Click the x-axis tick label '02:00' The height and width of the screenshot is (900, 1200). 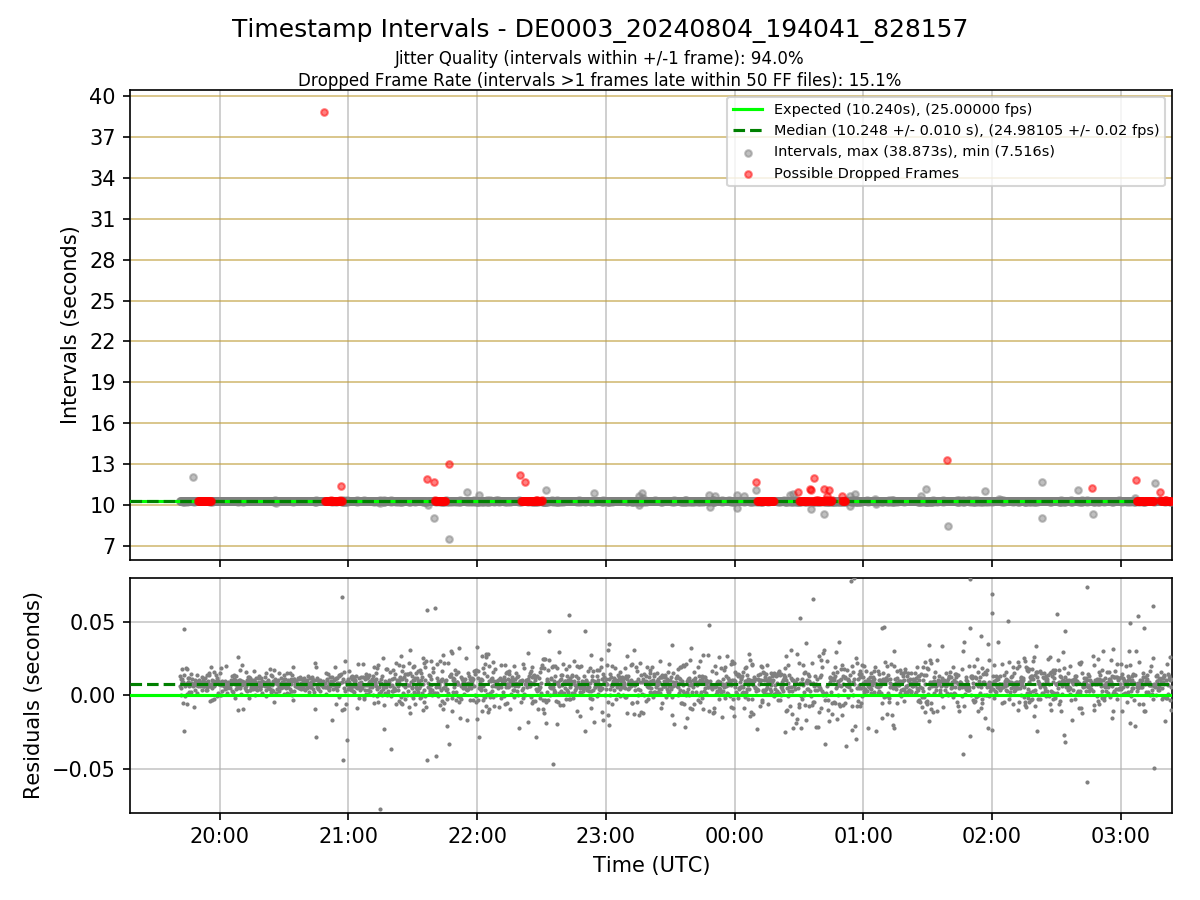(991, 835)
